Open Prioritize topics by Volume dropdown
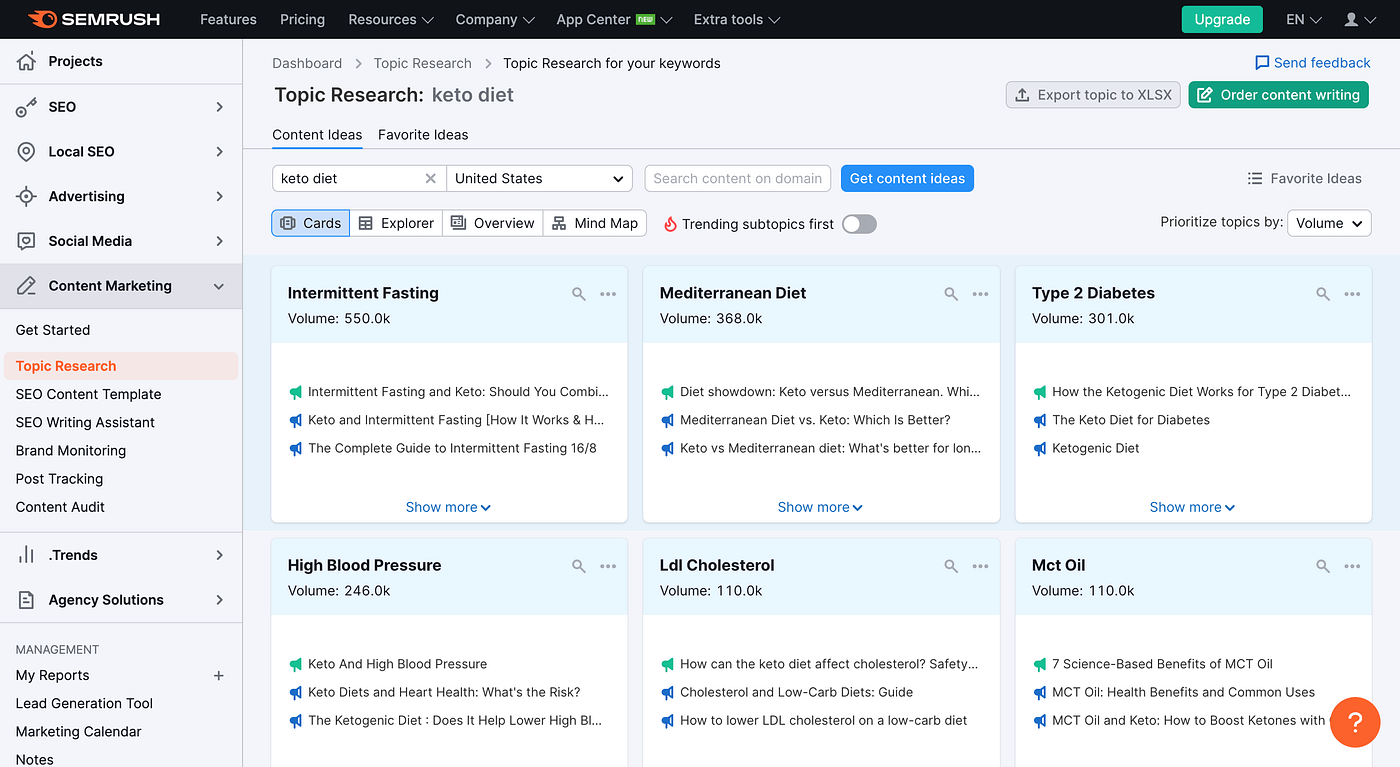This screenshot has height=767, width=1400. (x=1329, y=223)
